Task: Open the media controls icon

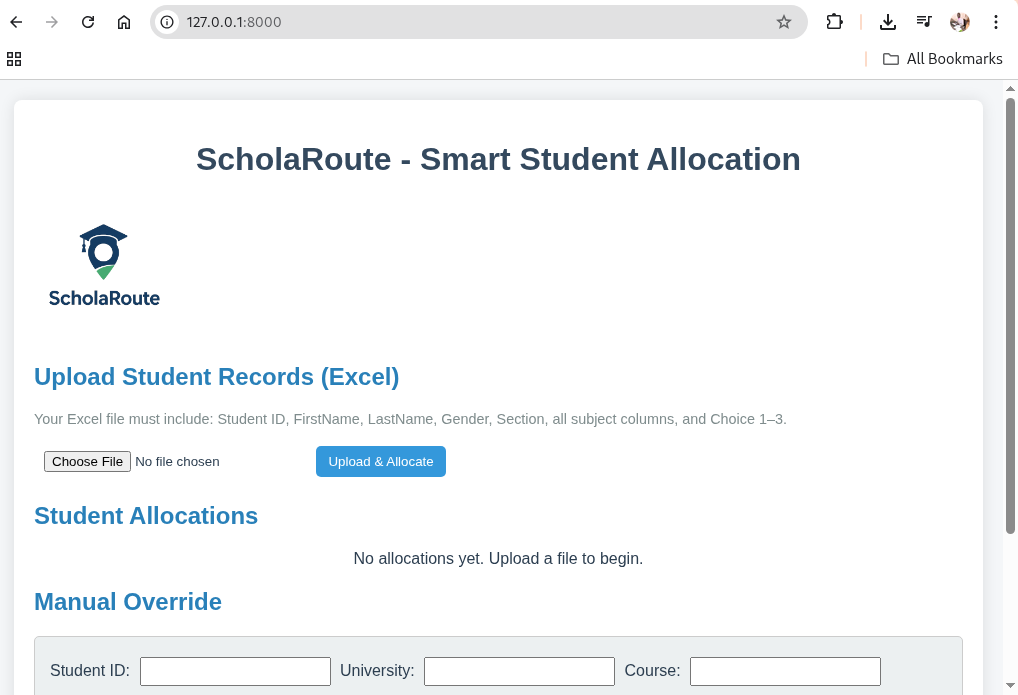Action: [x=924, y=22]
